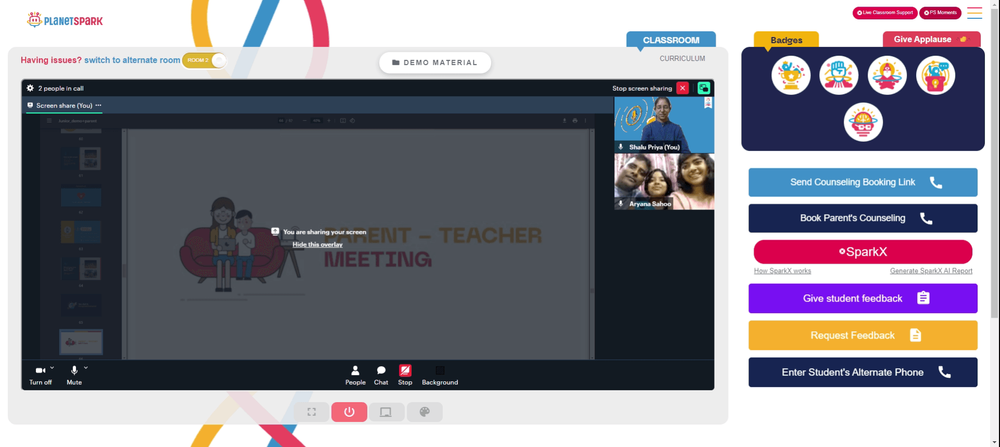Click Hide this overlay
This screenshot has width=1000, height=447.
tap(318, 245)
